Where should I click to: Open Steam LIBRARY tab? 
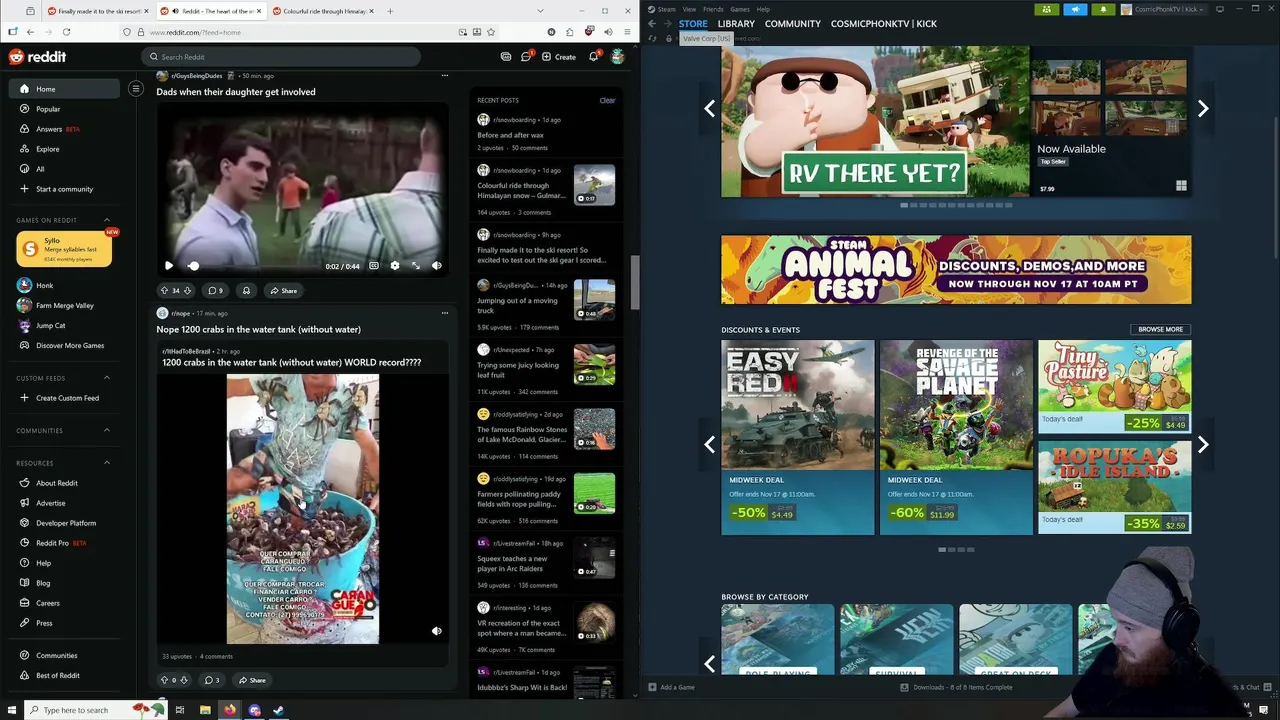point(736,24)
